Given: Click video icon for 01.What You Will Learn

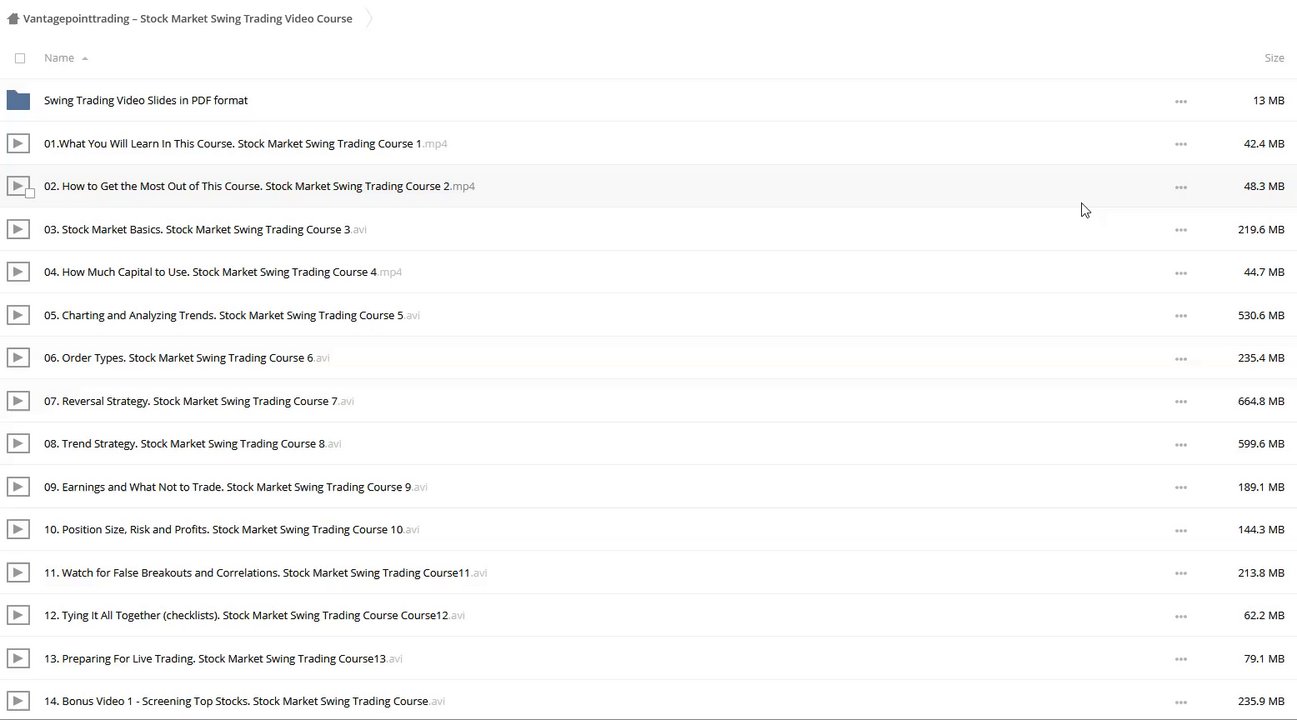Looking at the screenshot, I should point(18,143).
